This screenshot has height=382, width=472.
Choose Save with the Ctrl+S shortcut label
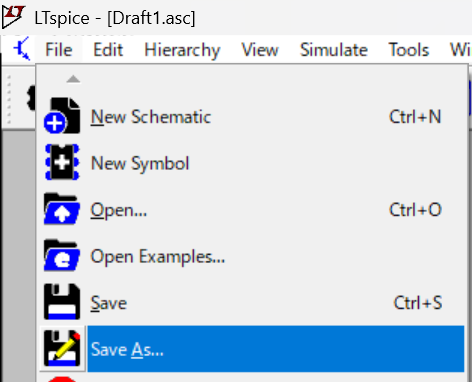[252, 302]
